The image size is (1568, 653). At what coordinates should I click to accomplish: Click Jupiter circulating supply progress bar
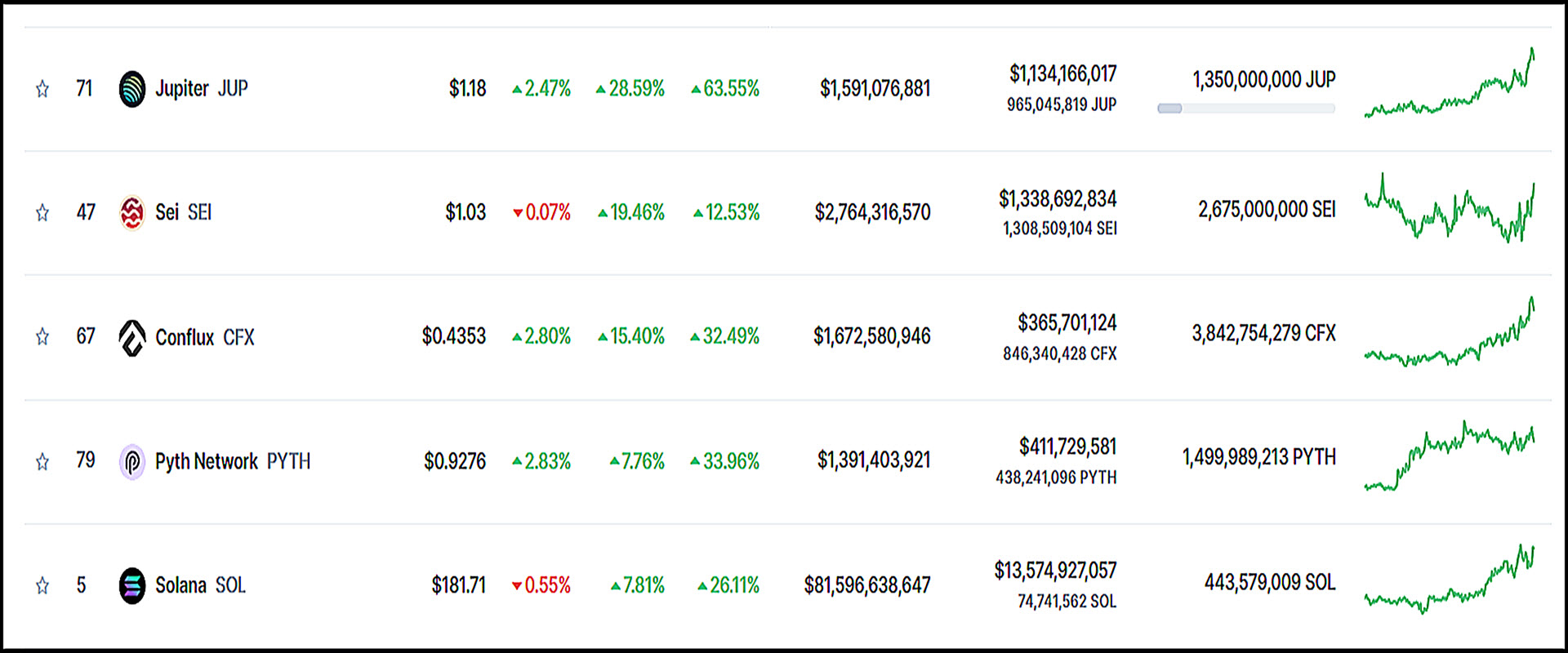1245,109
